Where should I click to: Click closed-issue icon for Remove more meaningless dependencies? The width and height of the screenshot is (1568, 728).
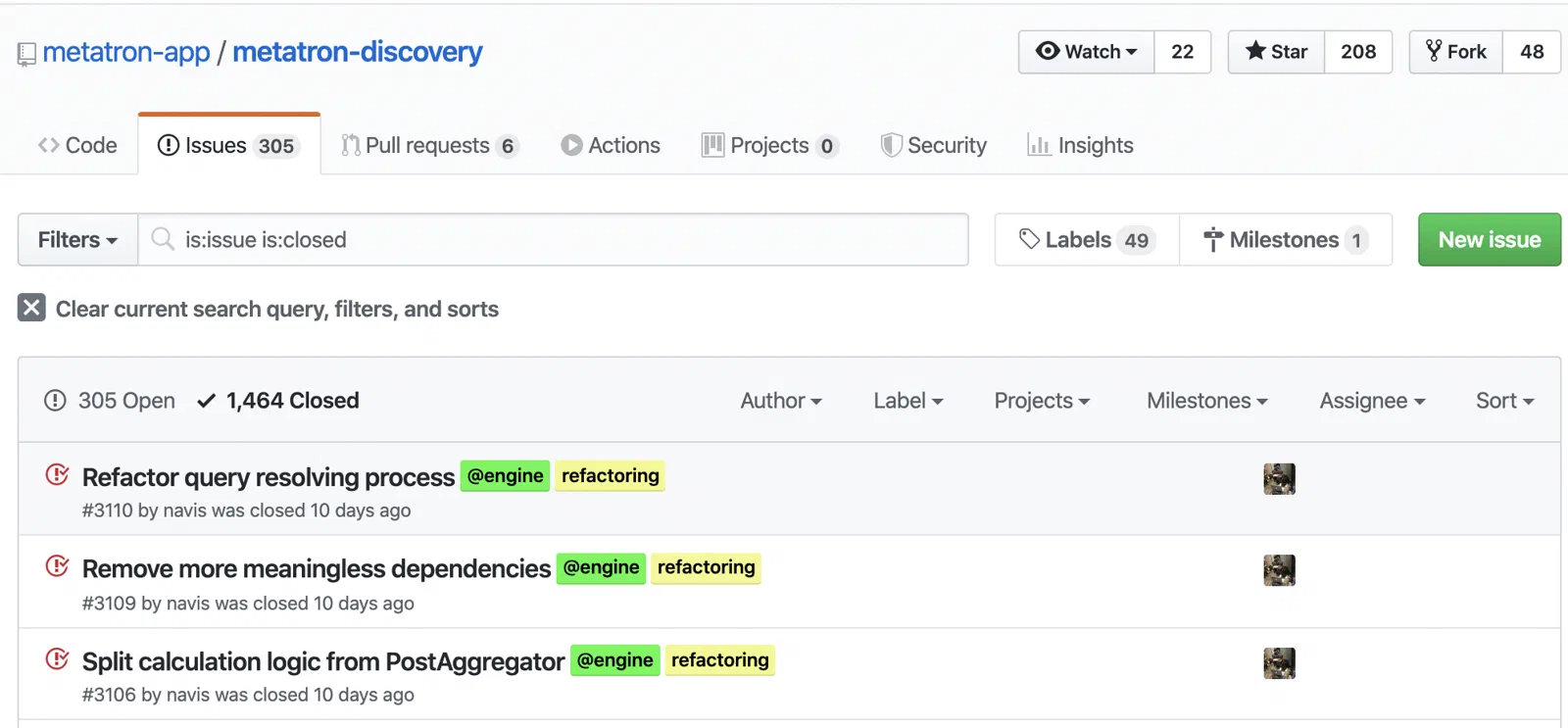pos(58,566)
